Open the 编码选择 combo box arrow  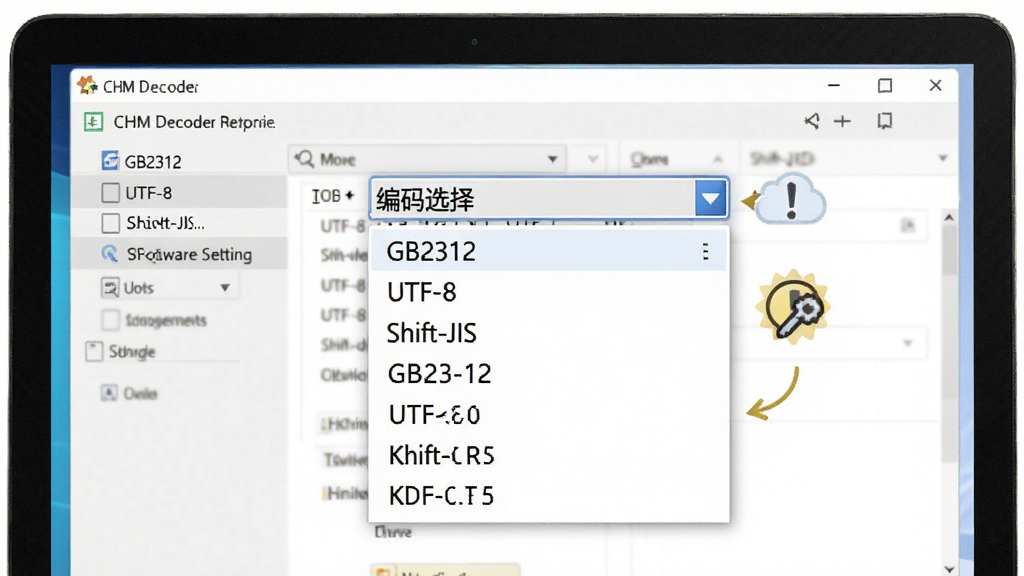711,199
